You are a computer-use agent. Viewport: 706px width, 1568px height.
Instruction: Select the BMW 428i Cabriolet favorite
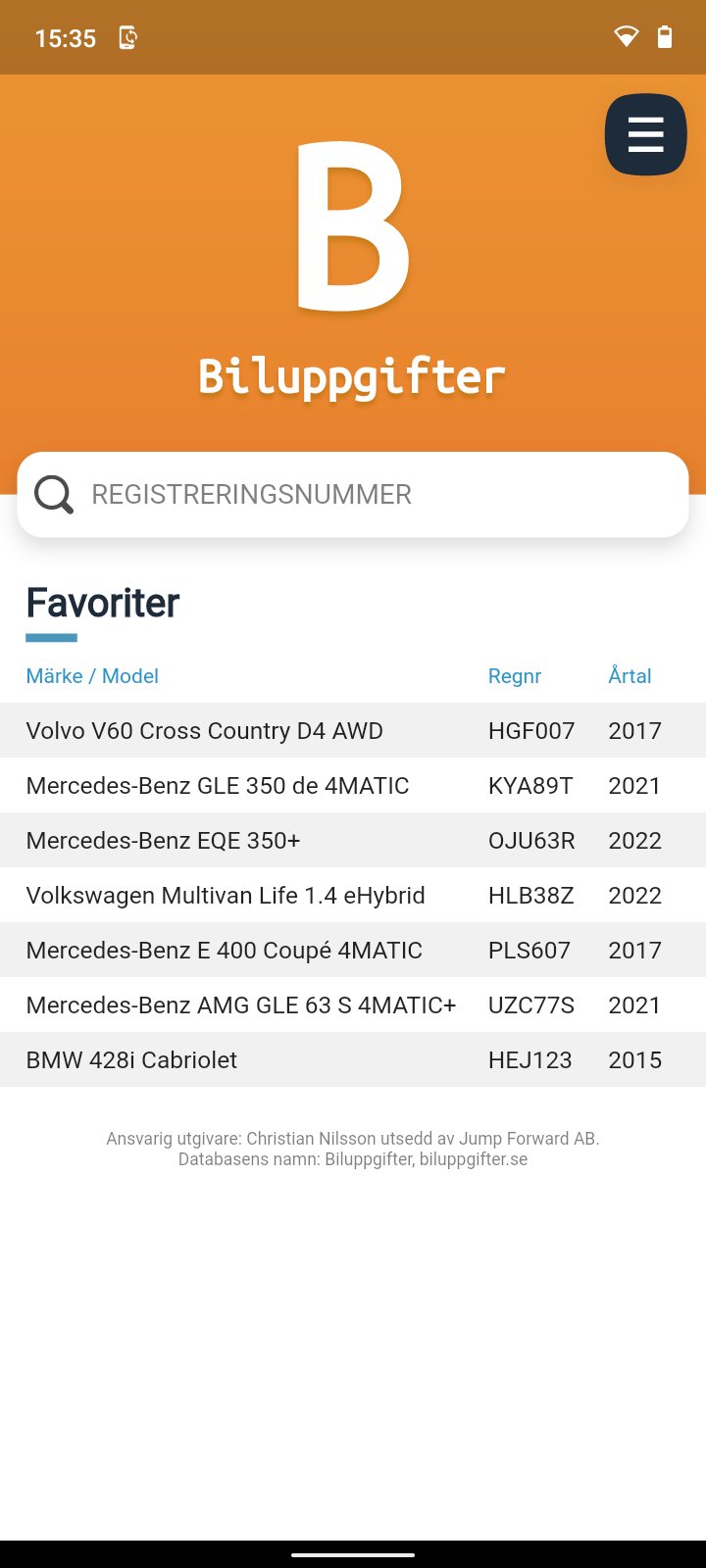131,1060
